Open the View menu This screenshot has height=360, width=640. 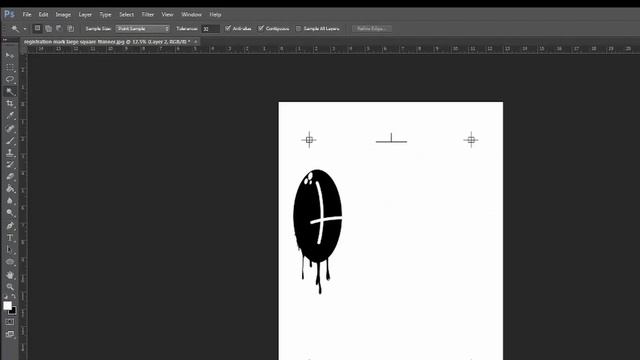(167, 14)
